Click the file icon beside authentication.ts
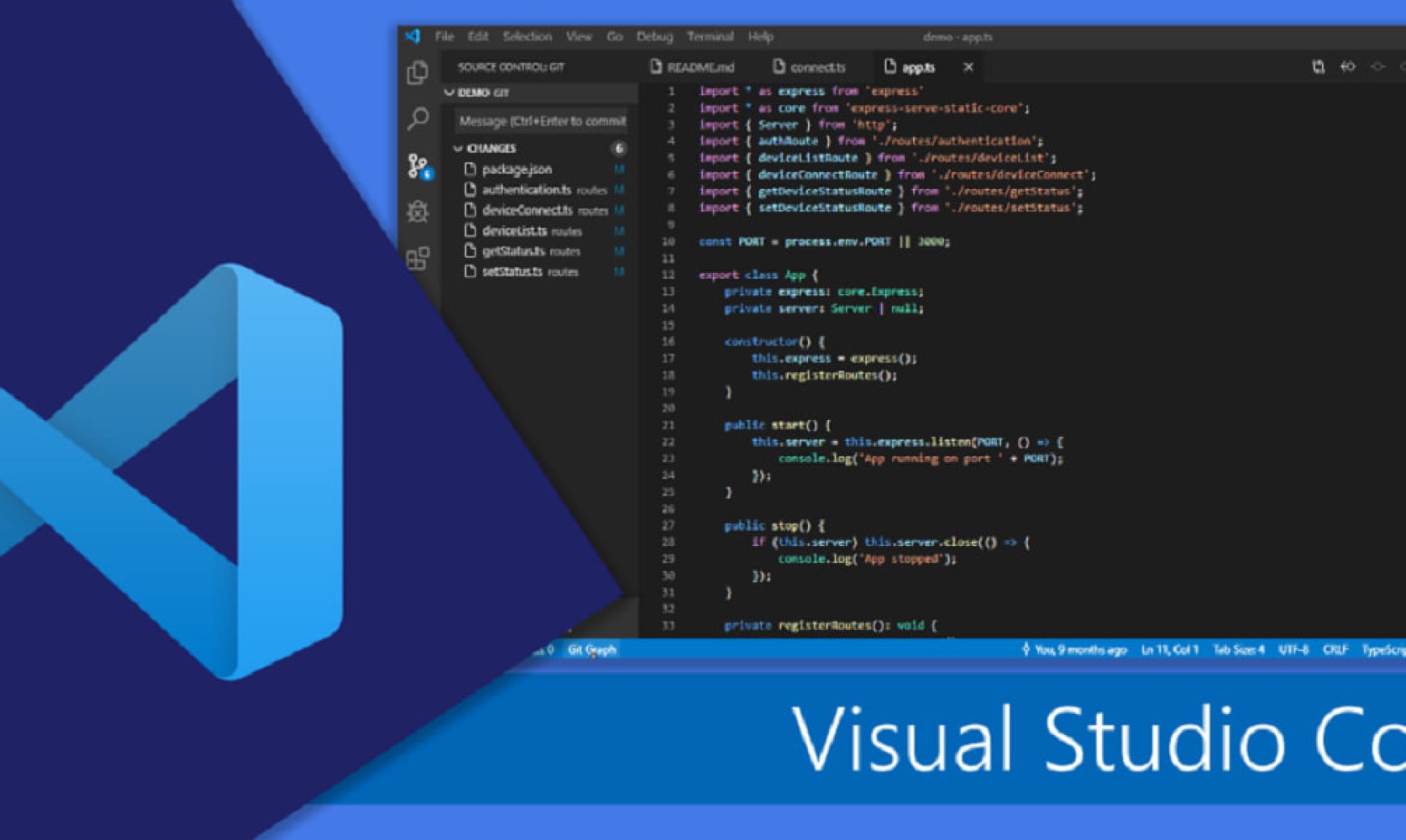1406x840 pixels. [x=470, y=189]
